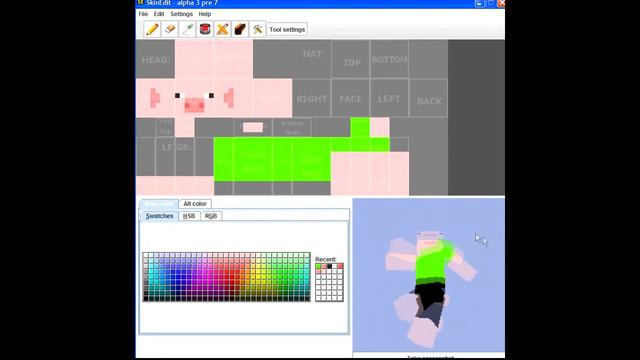Pick the green swatch in Recent colors
Screen dimensions: 640x360
318,266
